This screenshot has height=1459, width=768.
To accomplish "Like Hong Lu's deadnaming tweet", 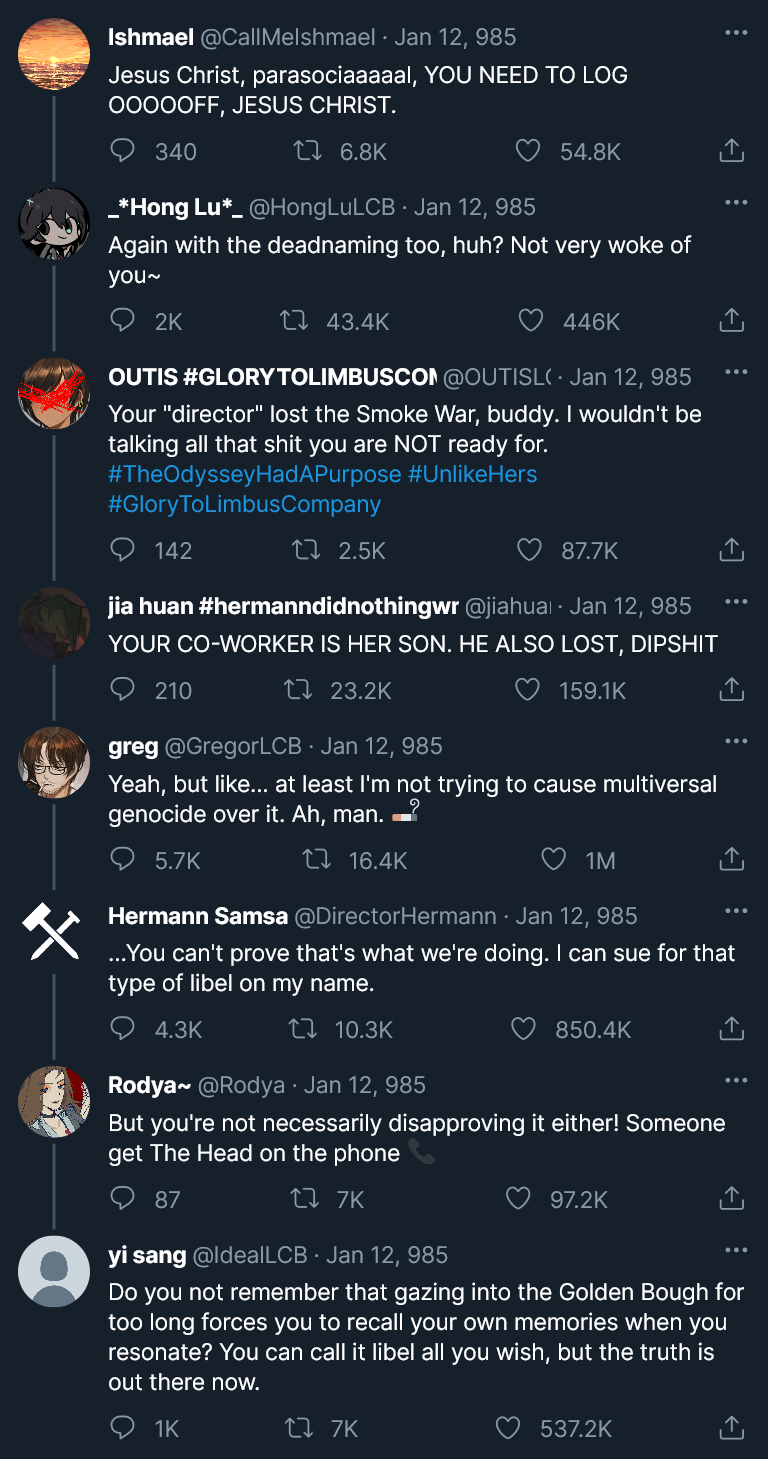I will [531, 321].
